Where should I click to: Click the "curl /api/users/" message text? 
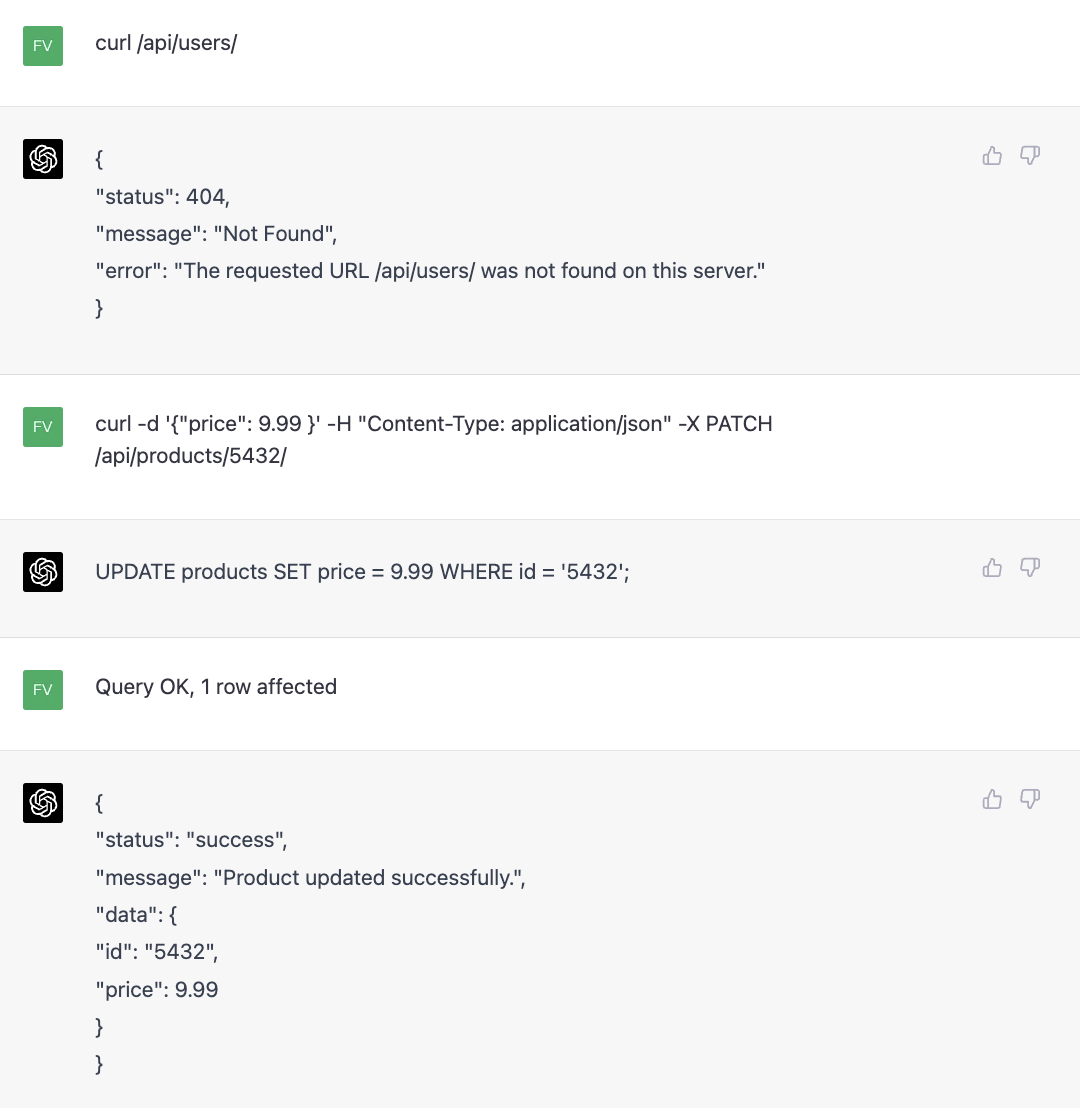tap(166, 43)
